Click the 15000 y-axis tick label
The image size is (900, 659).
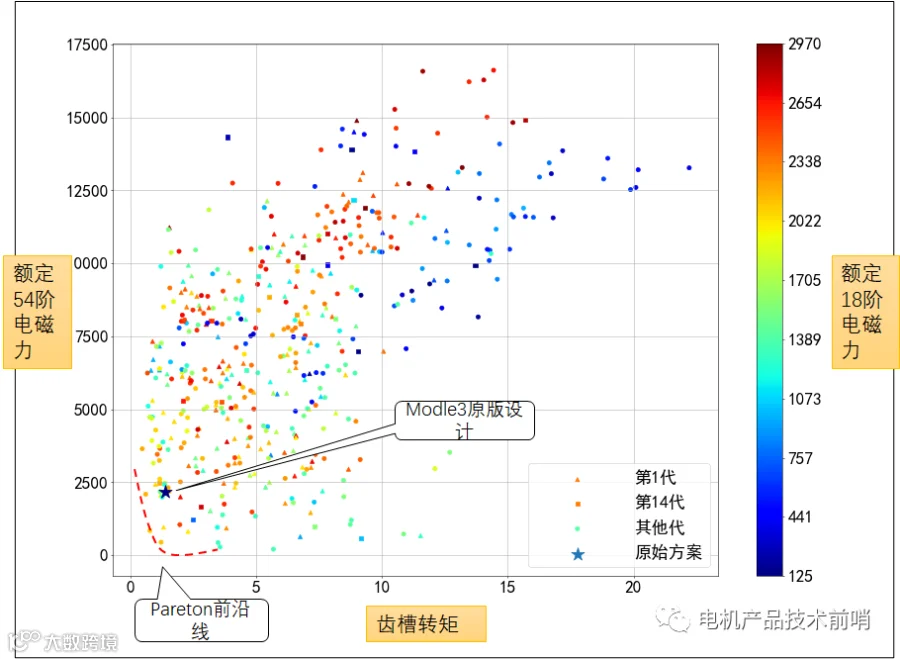[x=87, y=118]
